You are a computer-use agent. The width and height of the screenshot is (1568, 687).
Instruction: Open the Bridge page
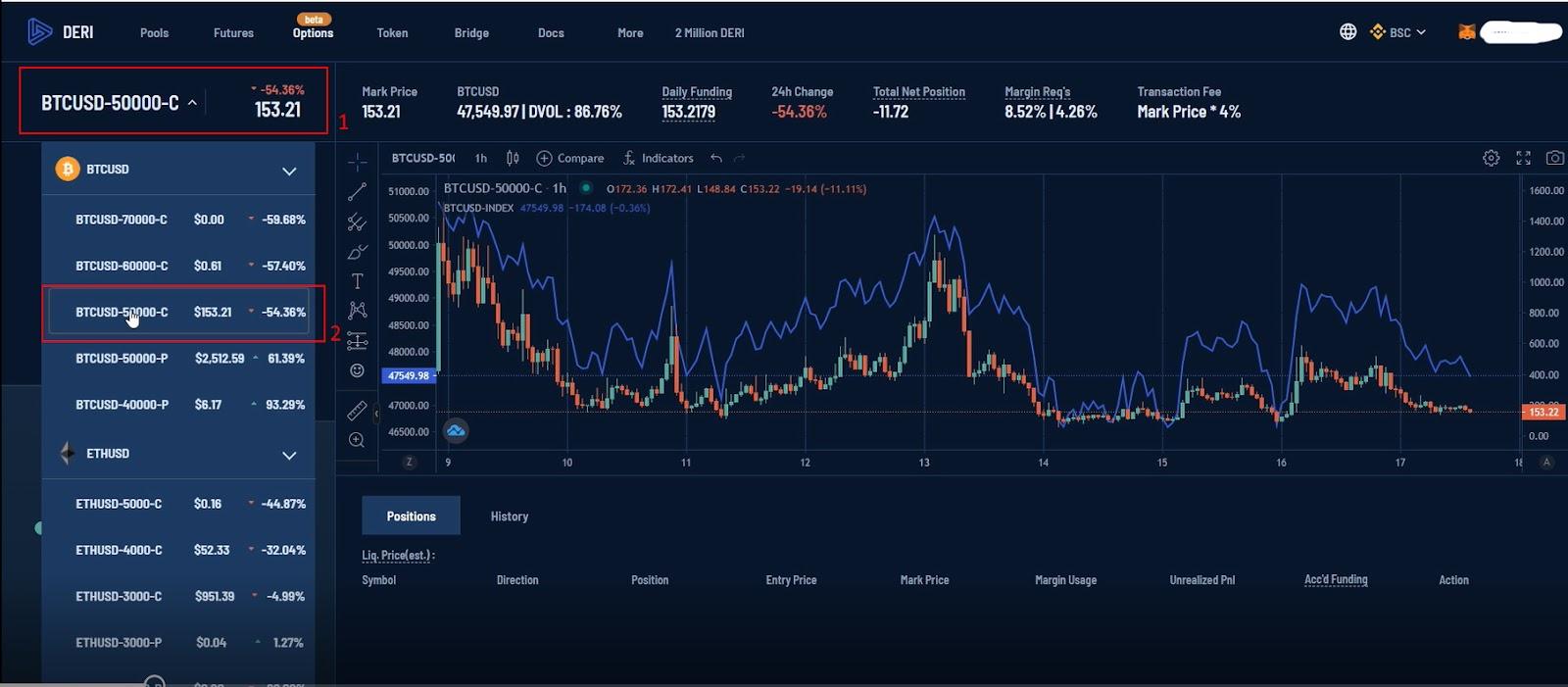click(471, 32)
